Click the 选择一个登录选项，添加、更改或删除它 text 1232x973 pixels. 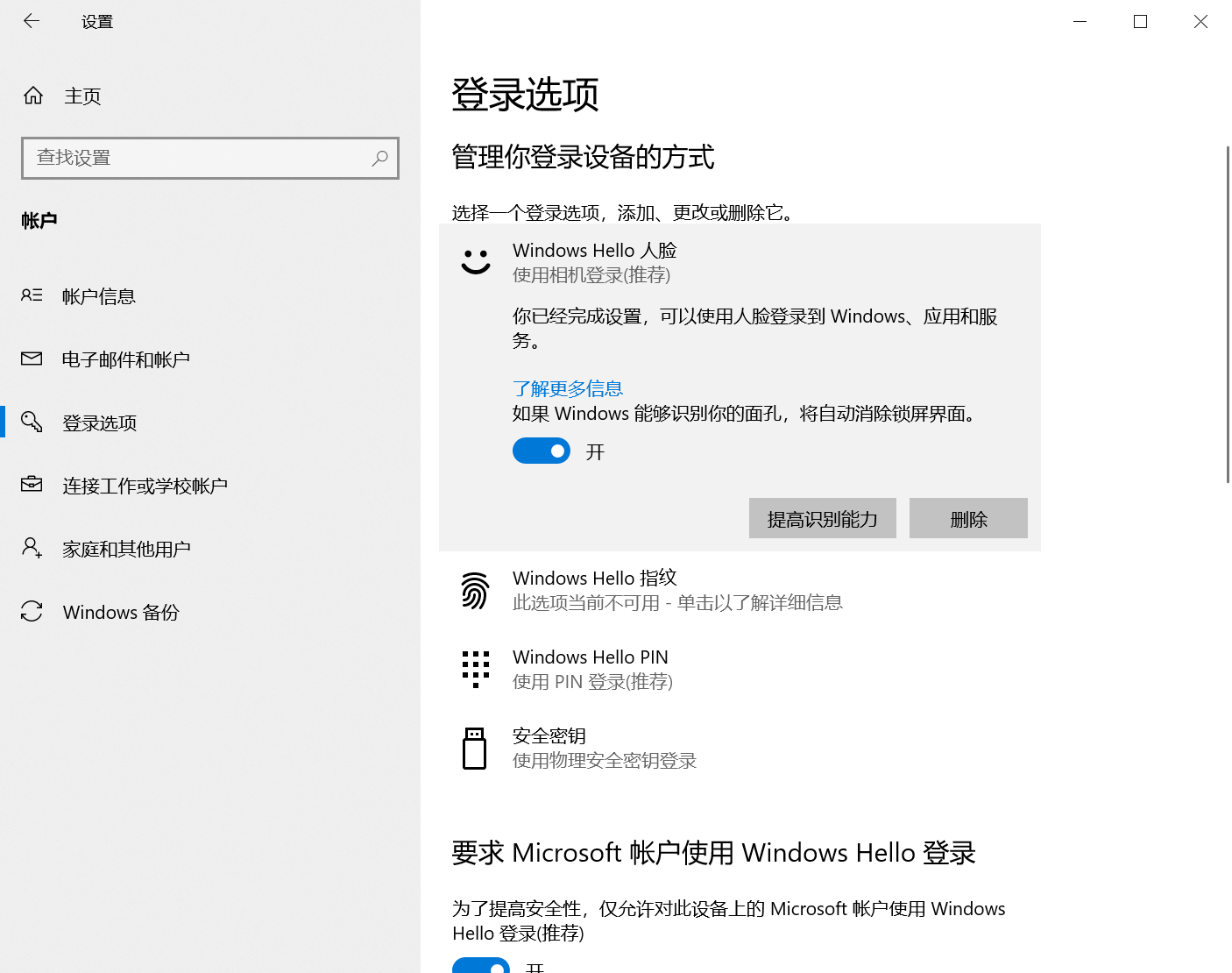pos(622,213)
